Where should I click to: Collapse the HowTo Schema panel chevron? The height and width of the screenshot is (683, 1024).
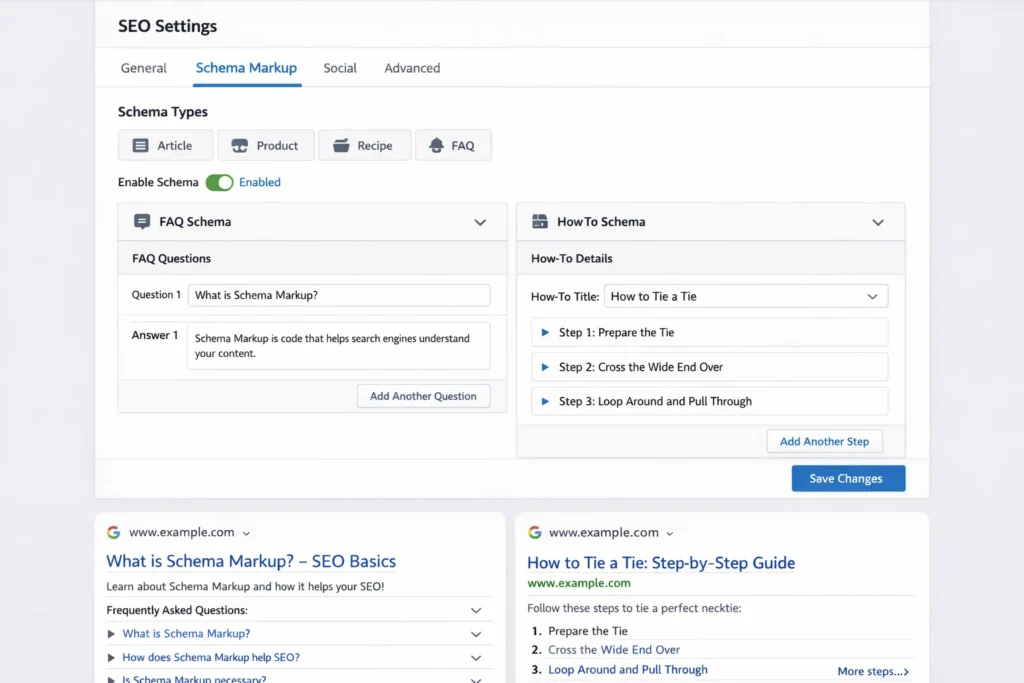pos(878,223)
